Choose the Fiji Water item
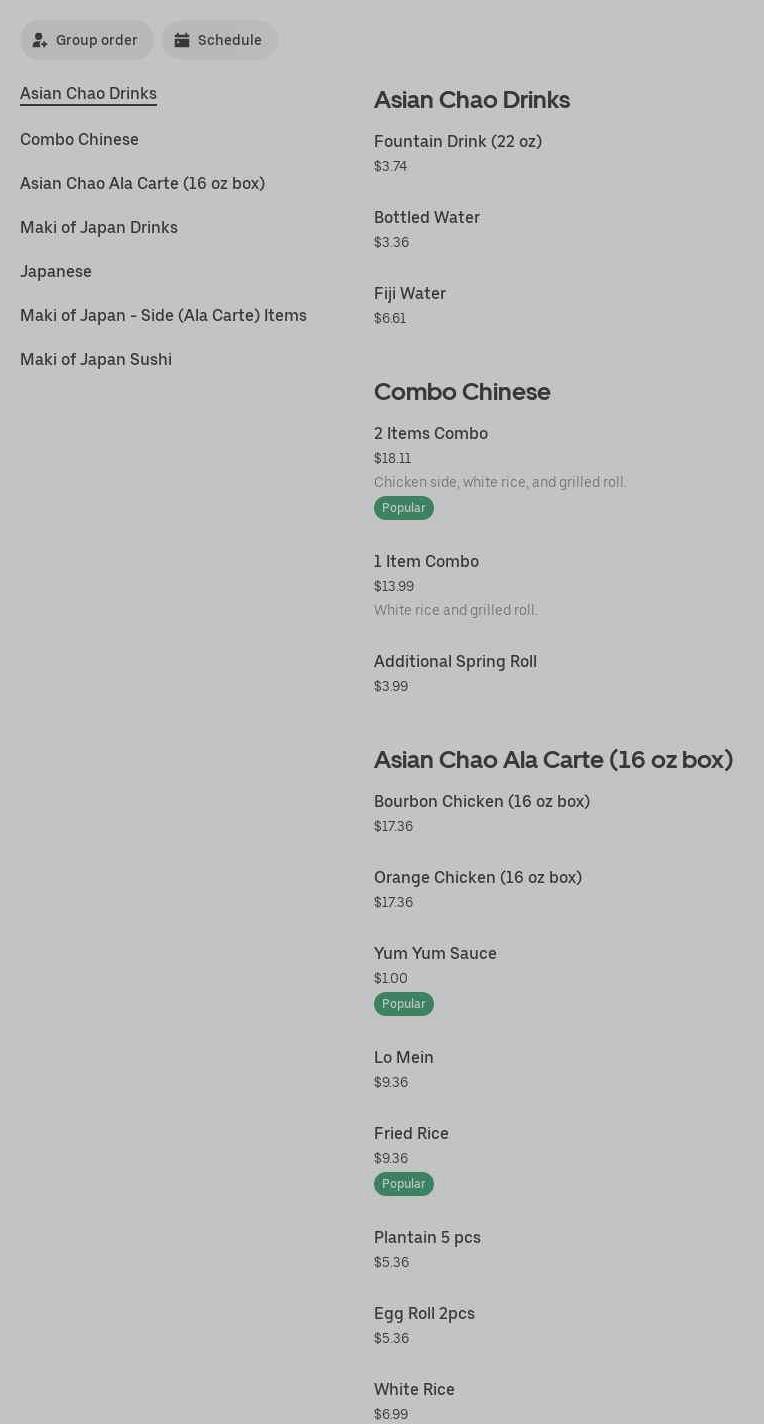This screenshot has width=764, height=1424. pyautogui.click(x=410, y=294)
